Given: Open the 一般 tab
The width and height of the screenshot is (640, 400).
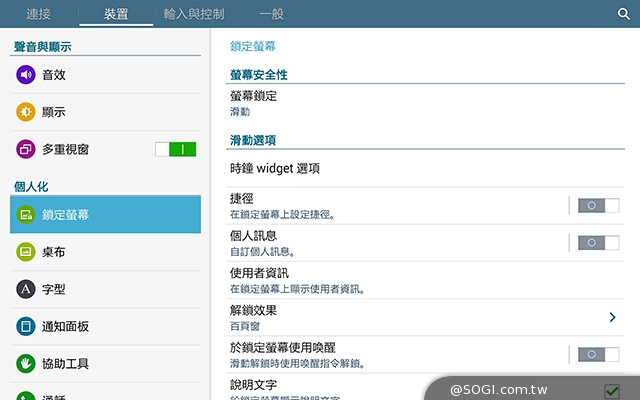Looking at the screenshot, I should click(272, 14).
